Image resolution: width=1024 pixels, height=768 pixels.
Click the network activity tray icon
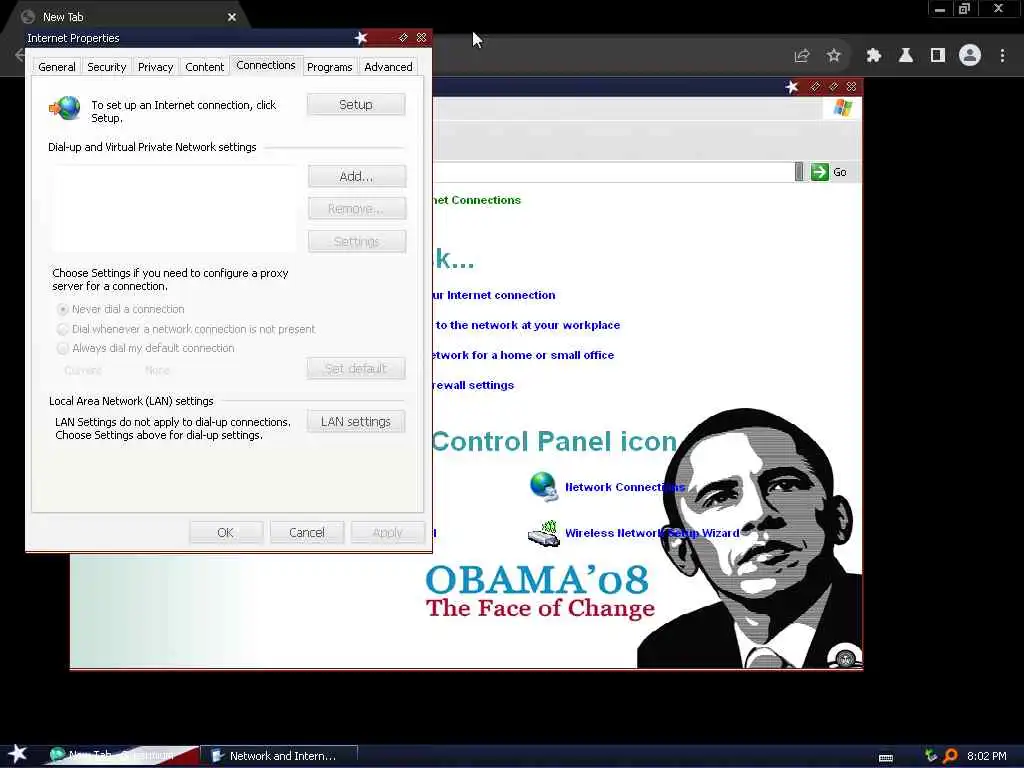931,756
